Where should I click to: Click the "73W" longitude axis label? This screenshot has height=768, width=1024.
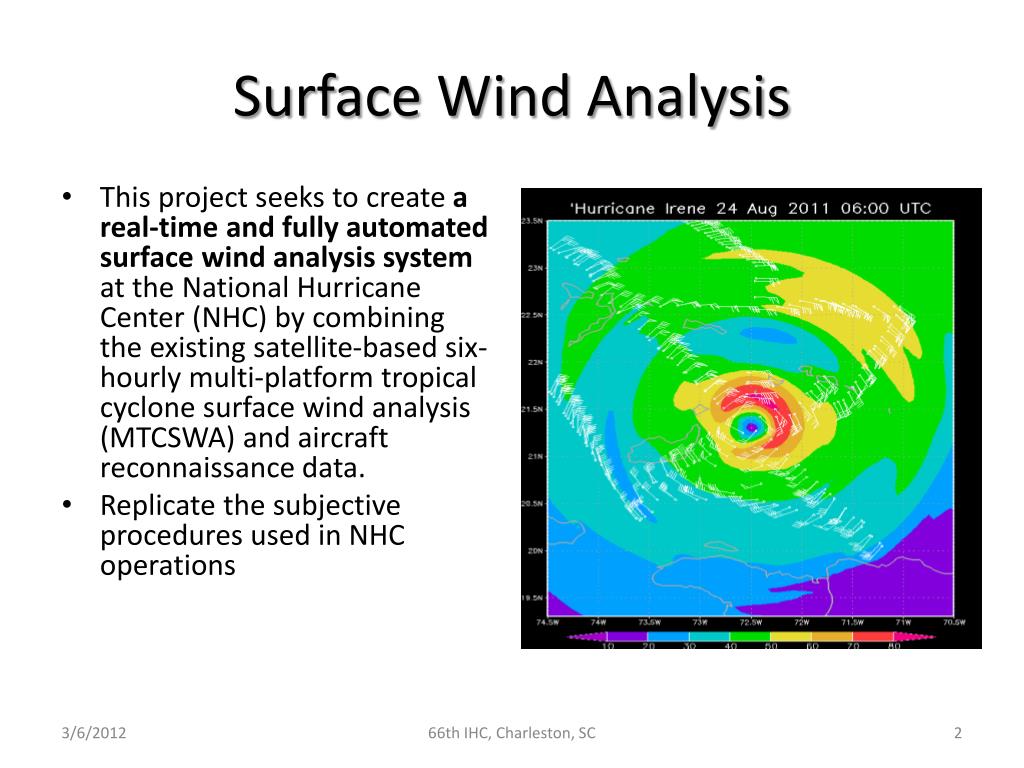699,622
